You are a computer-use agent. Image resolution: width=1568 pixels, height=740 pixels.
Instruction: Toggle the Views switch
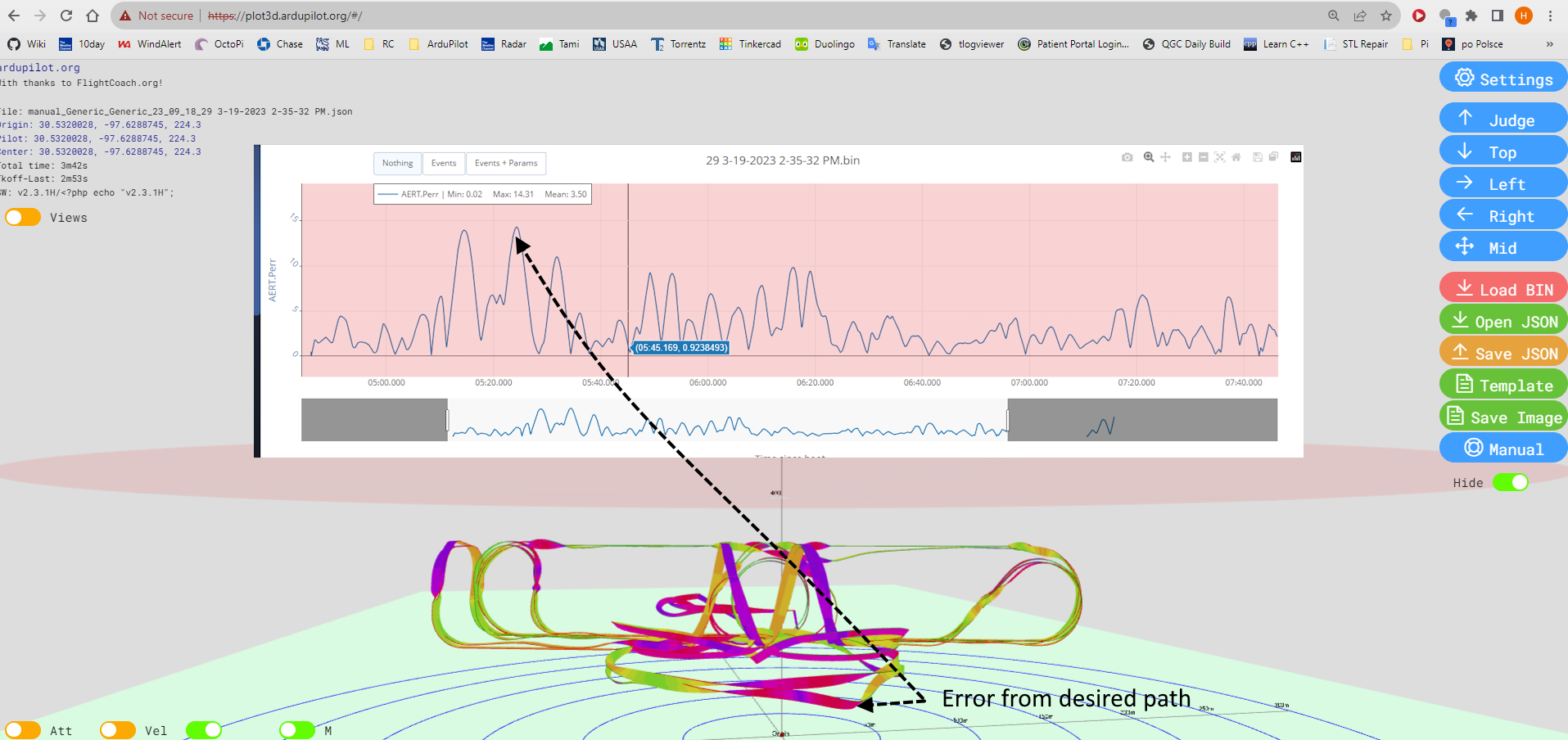[23, 218]
